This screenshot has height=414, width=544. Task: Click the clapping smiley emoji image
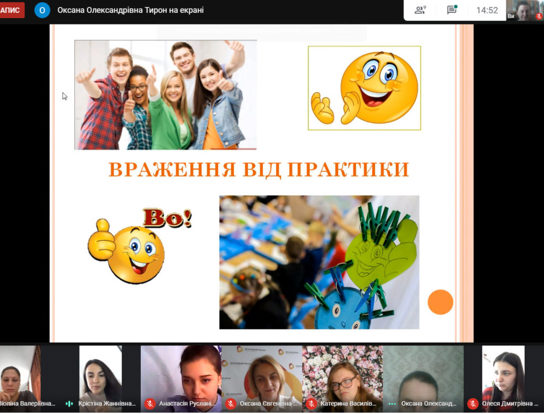pyautogui.click(x=365, y=88)
